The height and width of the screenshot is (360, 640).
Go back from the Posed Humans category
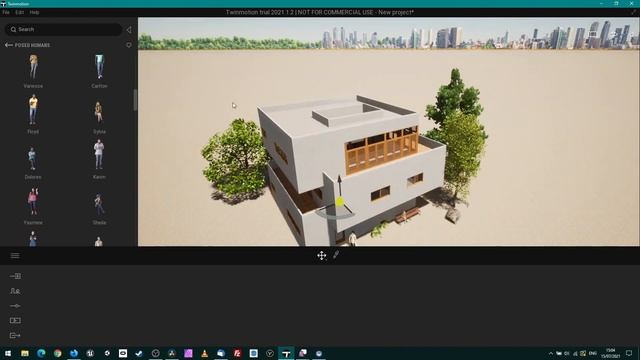(9, 45)
